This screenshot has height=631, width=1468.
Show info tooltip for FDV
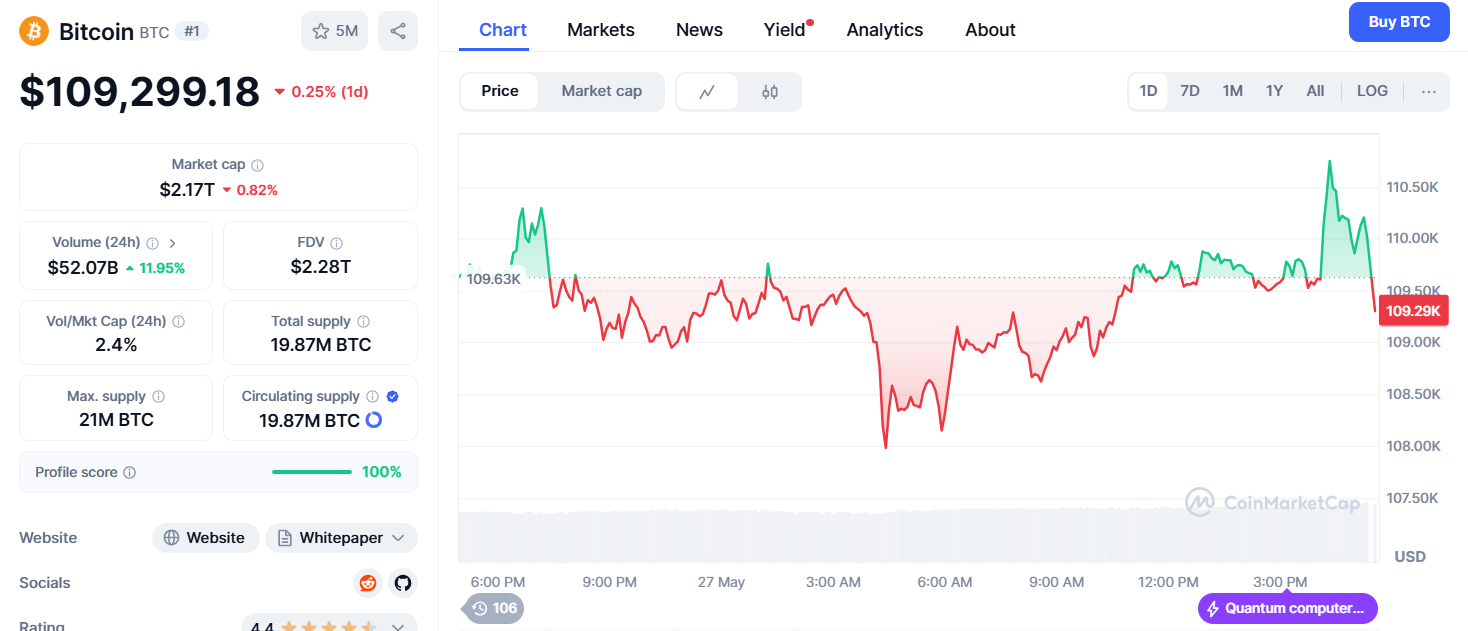pos(337,243)
